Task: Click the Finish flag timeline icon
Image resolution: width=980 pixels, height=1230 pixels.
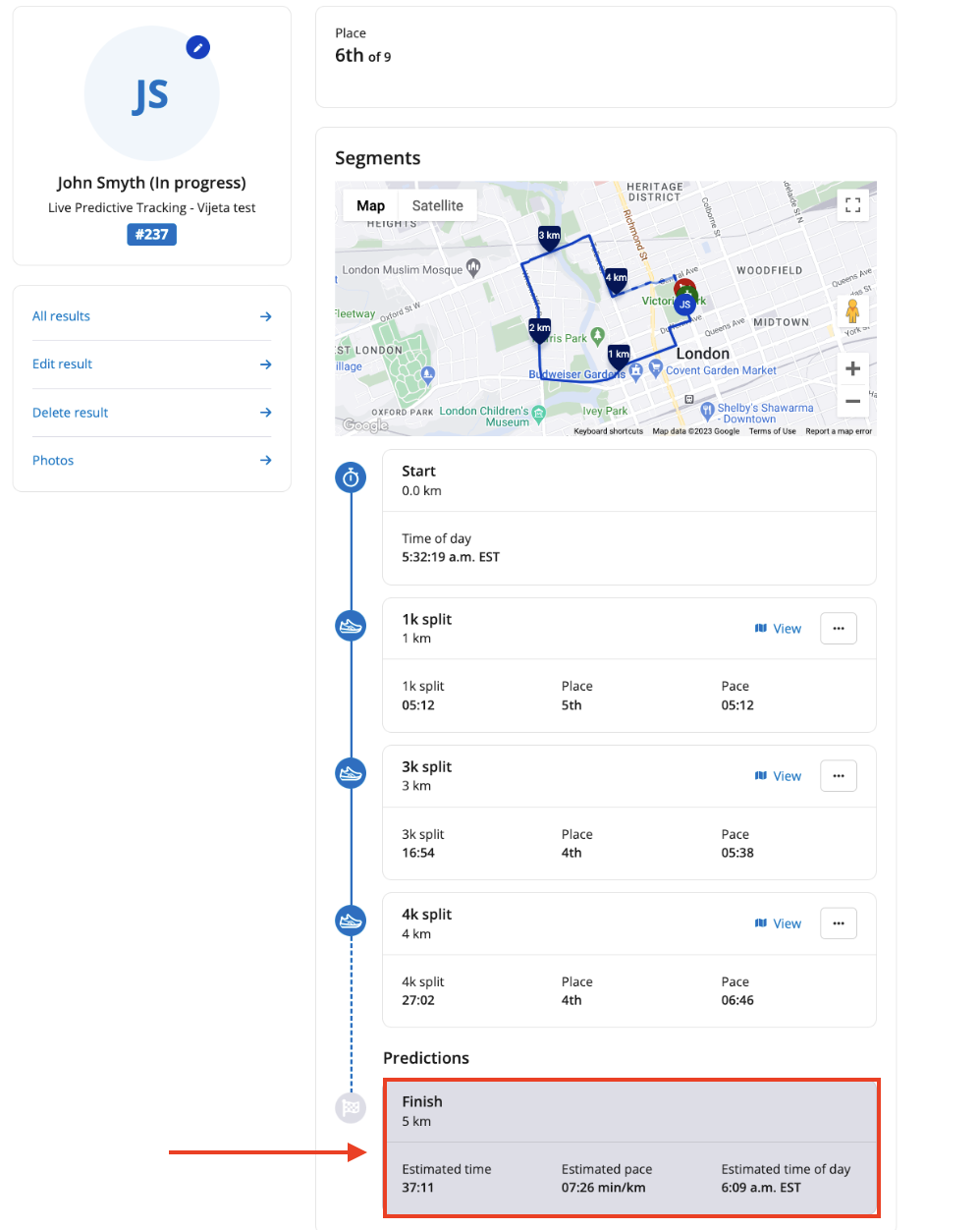Action: click(351, 1108)
